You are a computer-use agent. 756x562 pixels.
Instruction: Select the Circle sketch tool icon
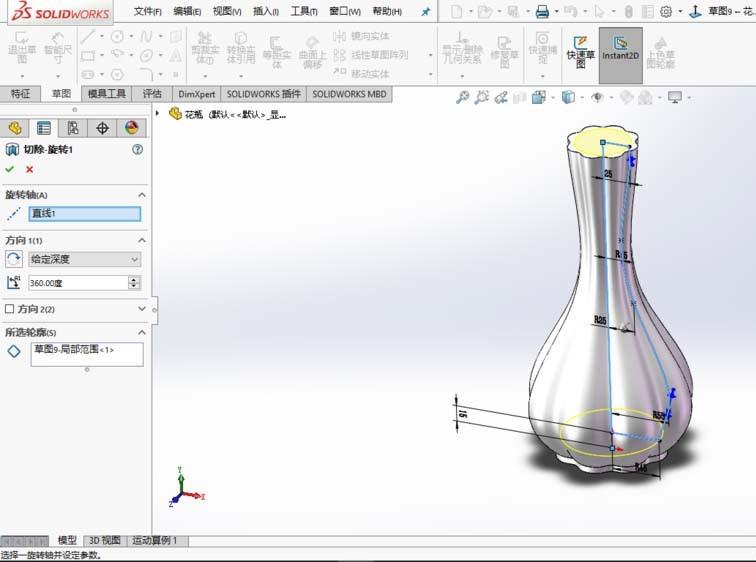[x=117, y=36]
